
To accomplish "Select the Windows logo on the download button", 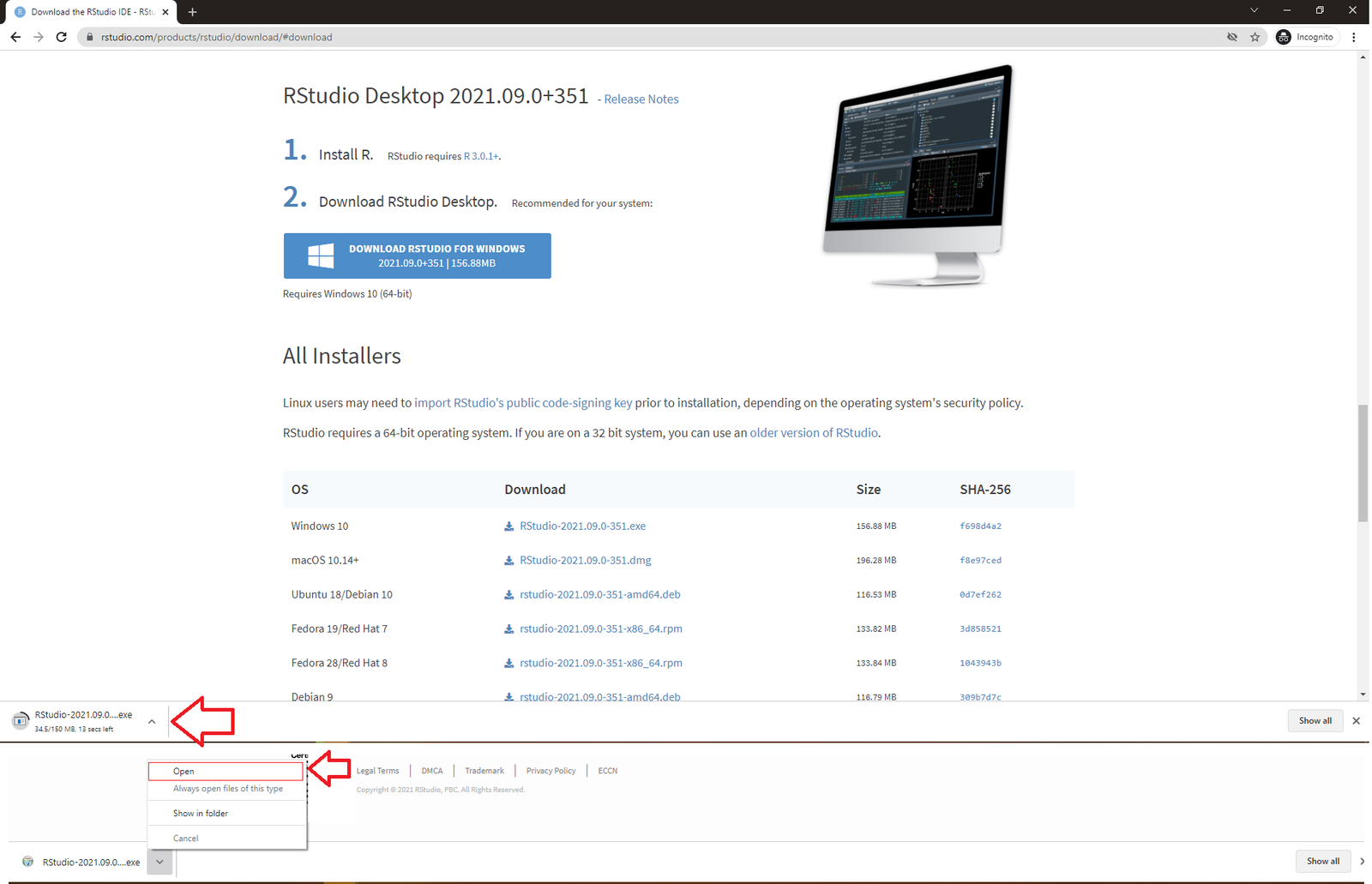I will click(321, 255).
